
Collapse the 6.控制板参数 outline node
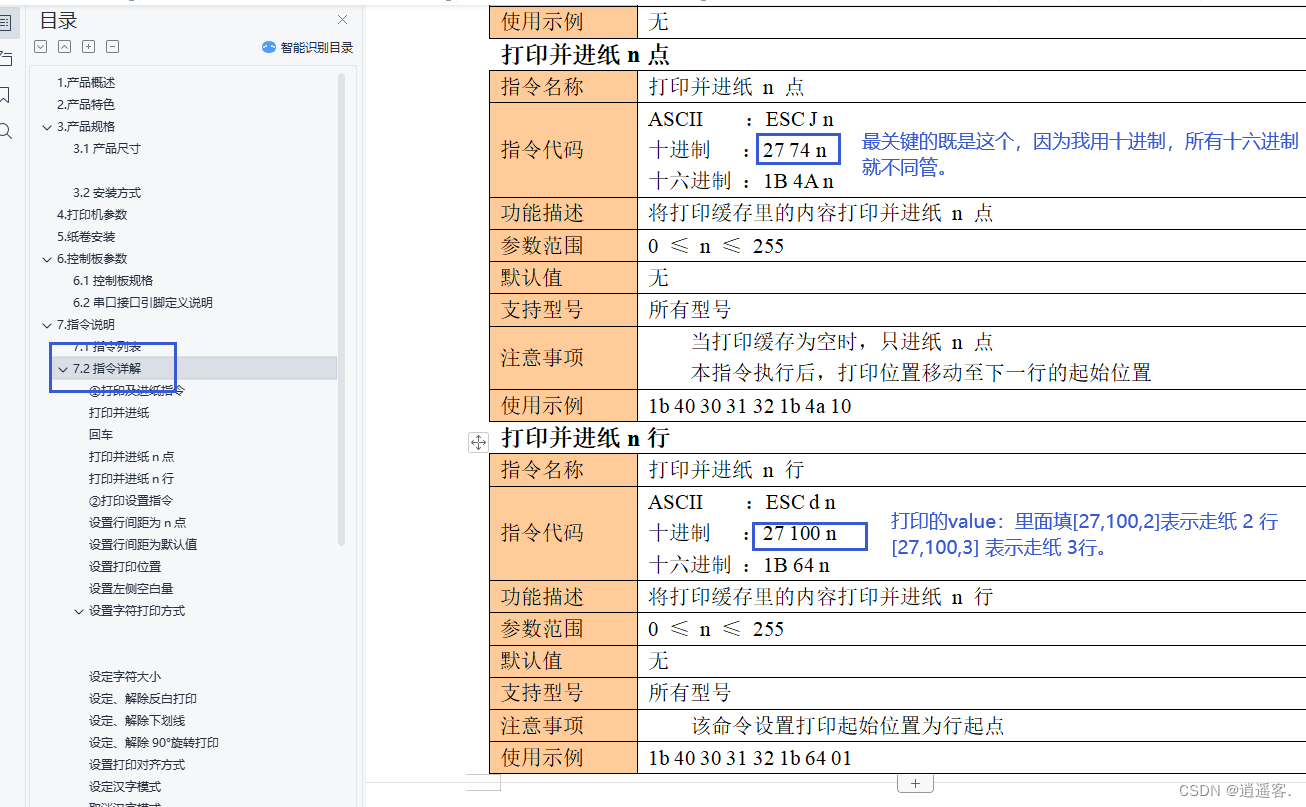[x=47, y=259]
